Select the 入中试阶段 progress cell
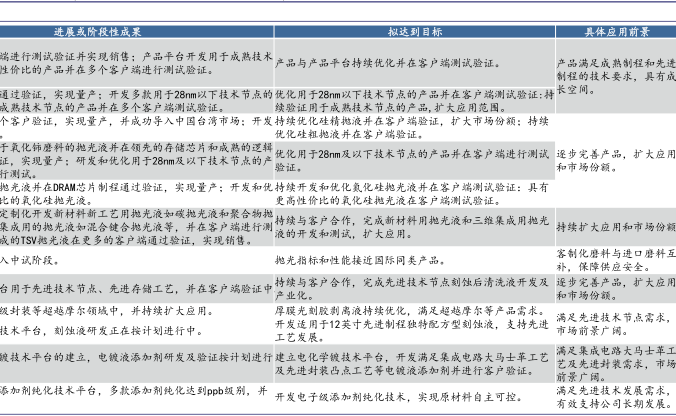 (136, 259)
